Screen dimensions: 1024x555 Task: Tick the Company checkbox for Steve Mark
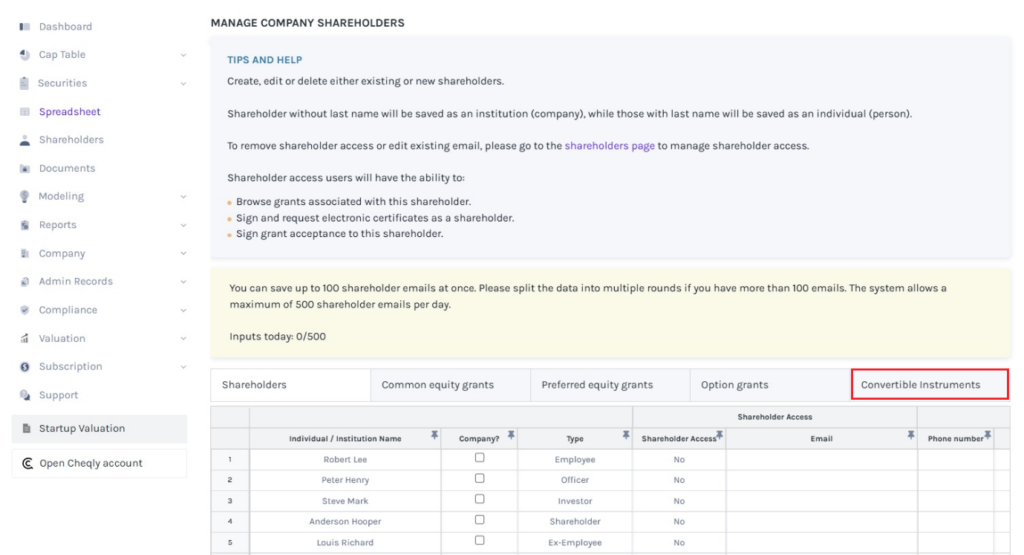tap(479, 500)
